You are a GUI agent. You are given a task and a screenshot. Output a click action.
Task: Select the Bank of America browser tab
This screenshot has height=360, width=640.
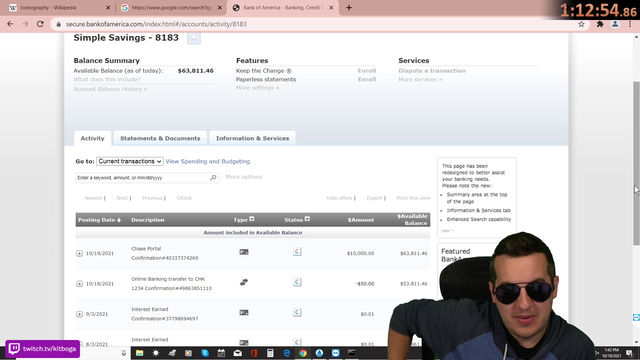(282, 8)
